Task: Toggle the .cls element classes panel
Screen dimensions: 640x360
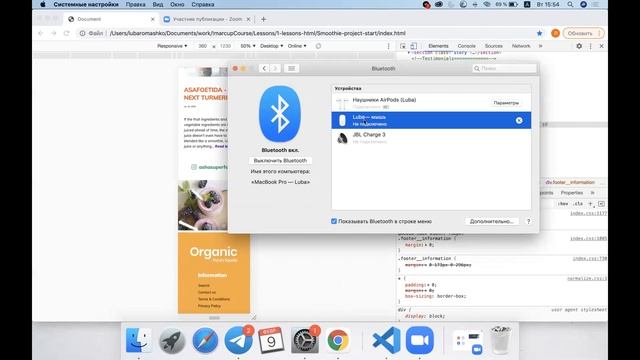Action: pyautogui.click(x=578, y=203)
